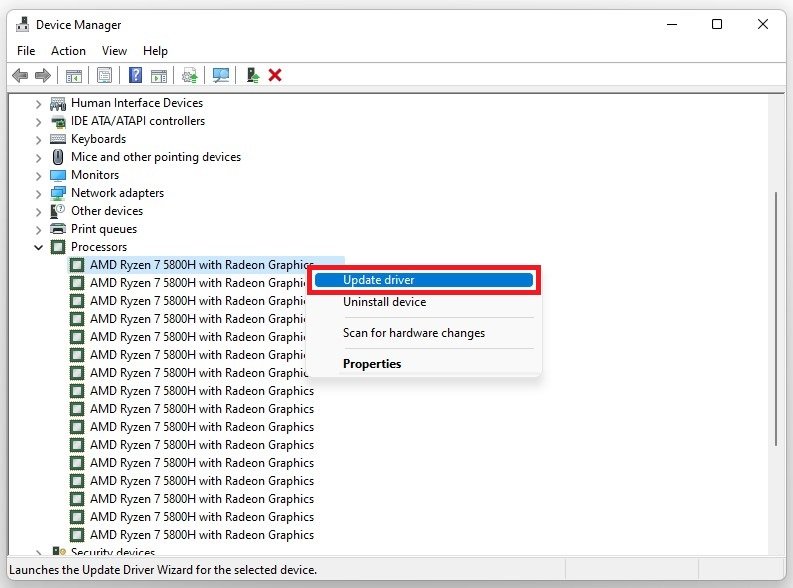Expand the Network adapters category

click(x=39, y=193)
